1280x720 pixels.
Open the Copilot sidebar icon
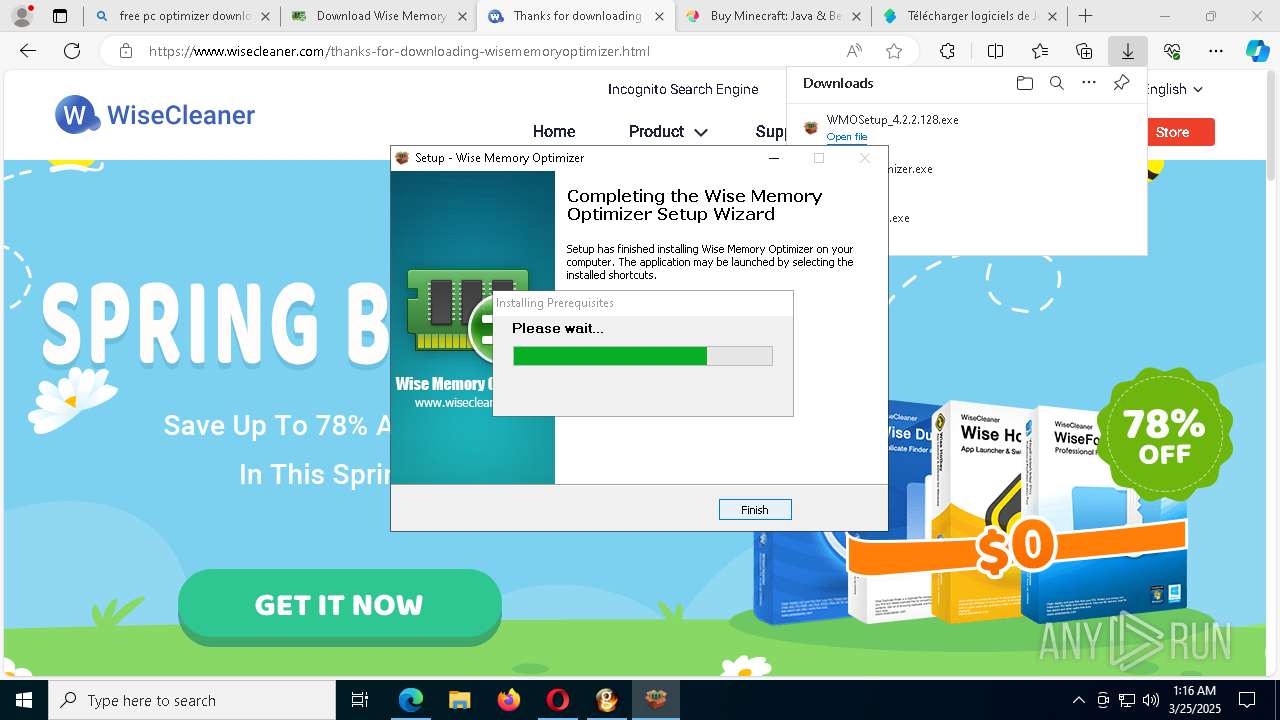[1257, 52]
